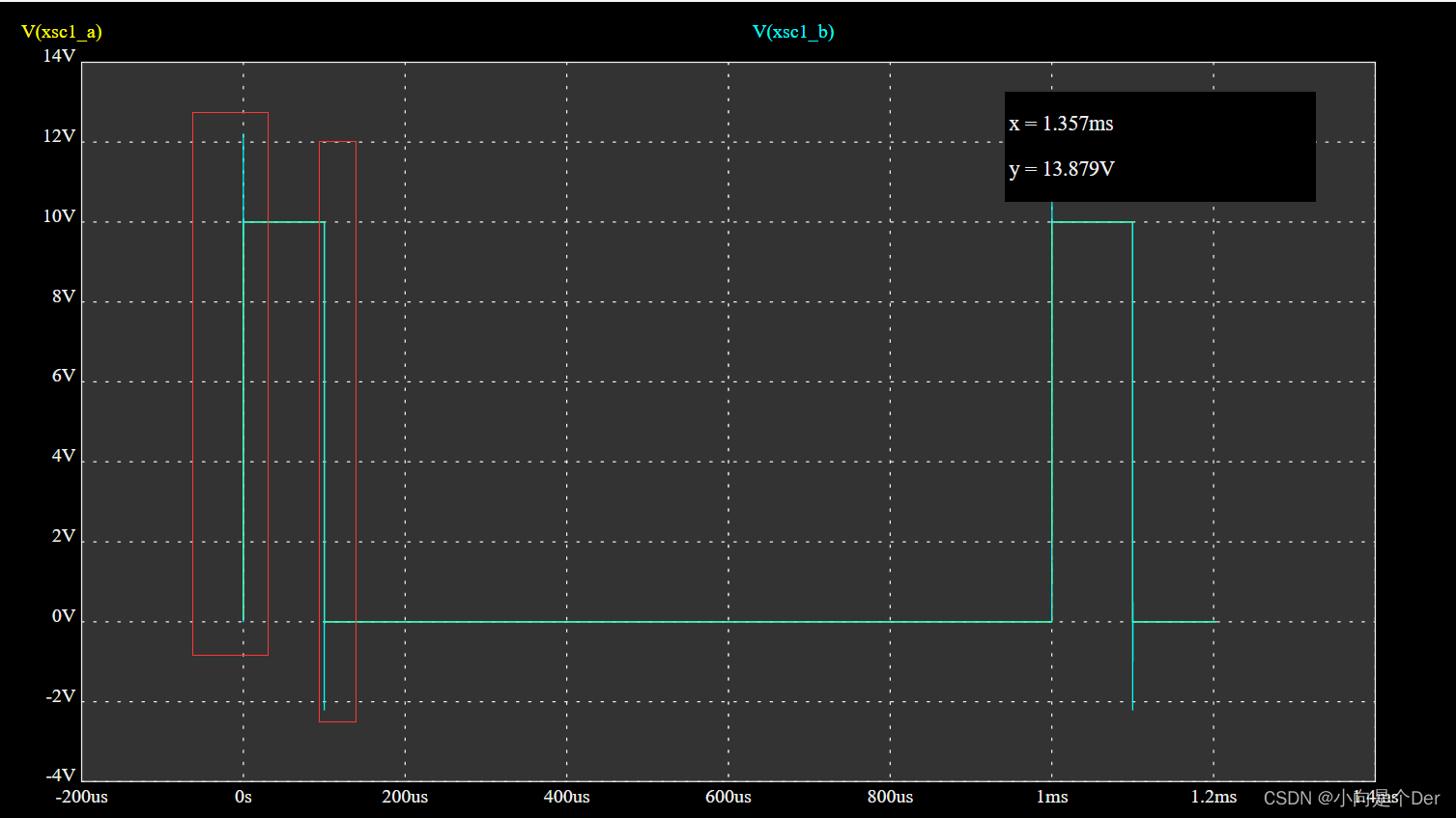Image resolution: width=1456 pixels, height=818 pixels.
Task: Click the 0s time axis label
Action: tap(243, 797)
